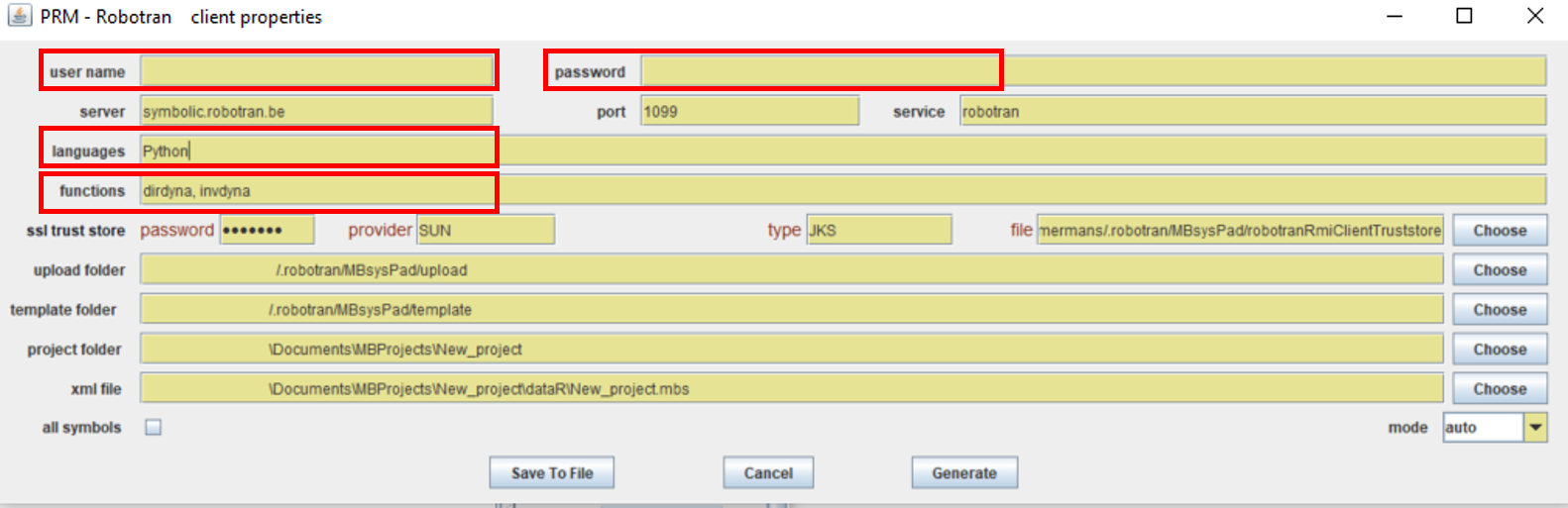Minimize the client properties window

click(x=1395, y=16)
